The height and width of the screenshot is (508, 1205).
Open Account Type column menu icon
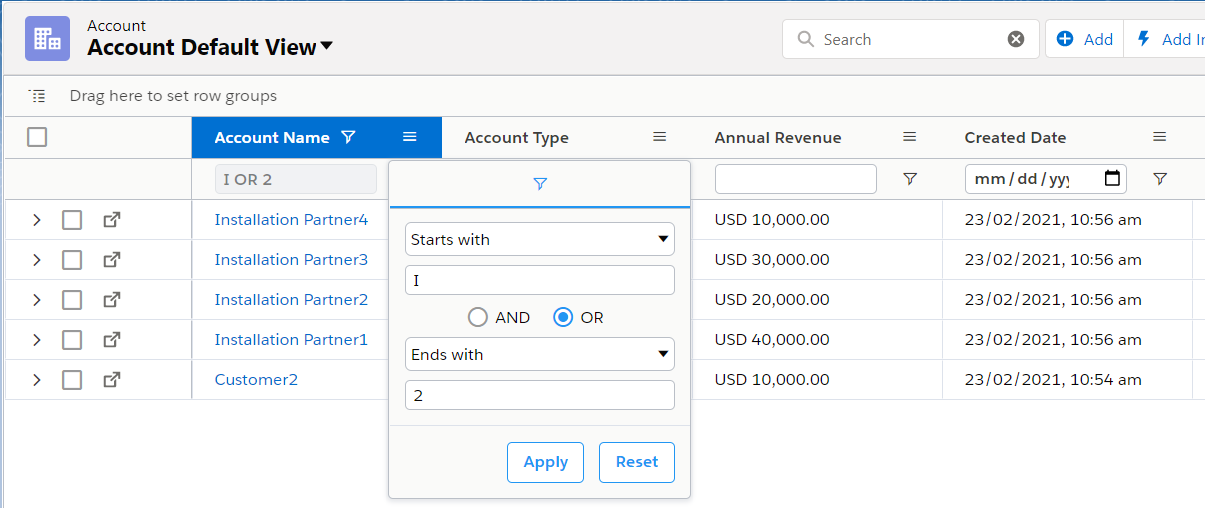(x=659, y=137)
